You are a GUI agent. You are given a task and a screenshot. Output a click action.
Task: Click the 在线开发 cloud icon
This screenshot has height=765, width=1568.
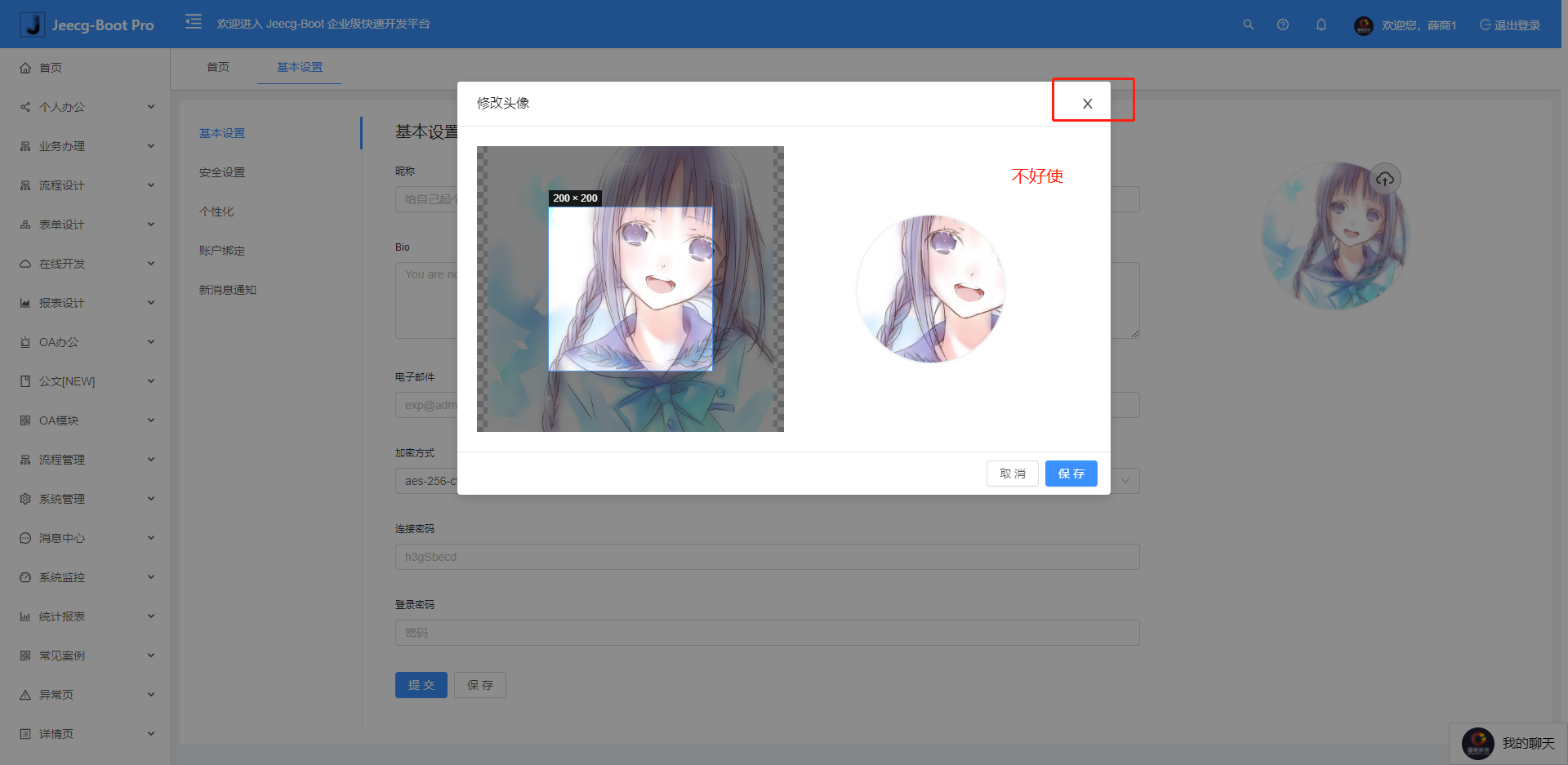25,264
